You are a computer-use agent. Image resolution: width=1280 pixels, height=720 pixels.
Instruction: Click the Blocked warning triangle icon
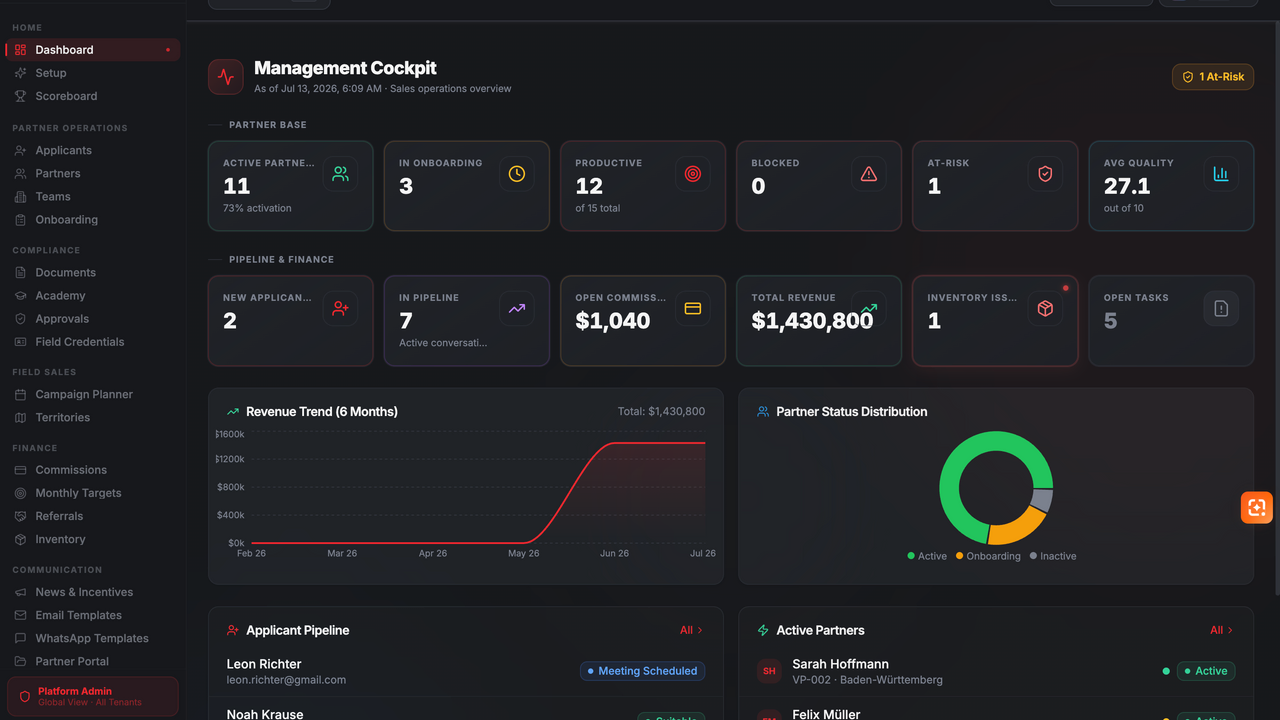(x=869, y=174)
